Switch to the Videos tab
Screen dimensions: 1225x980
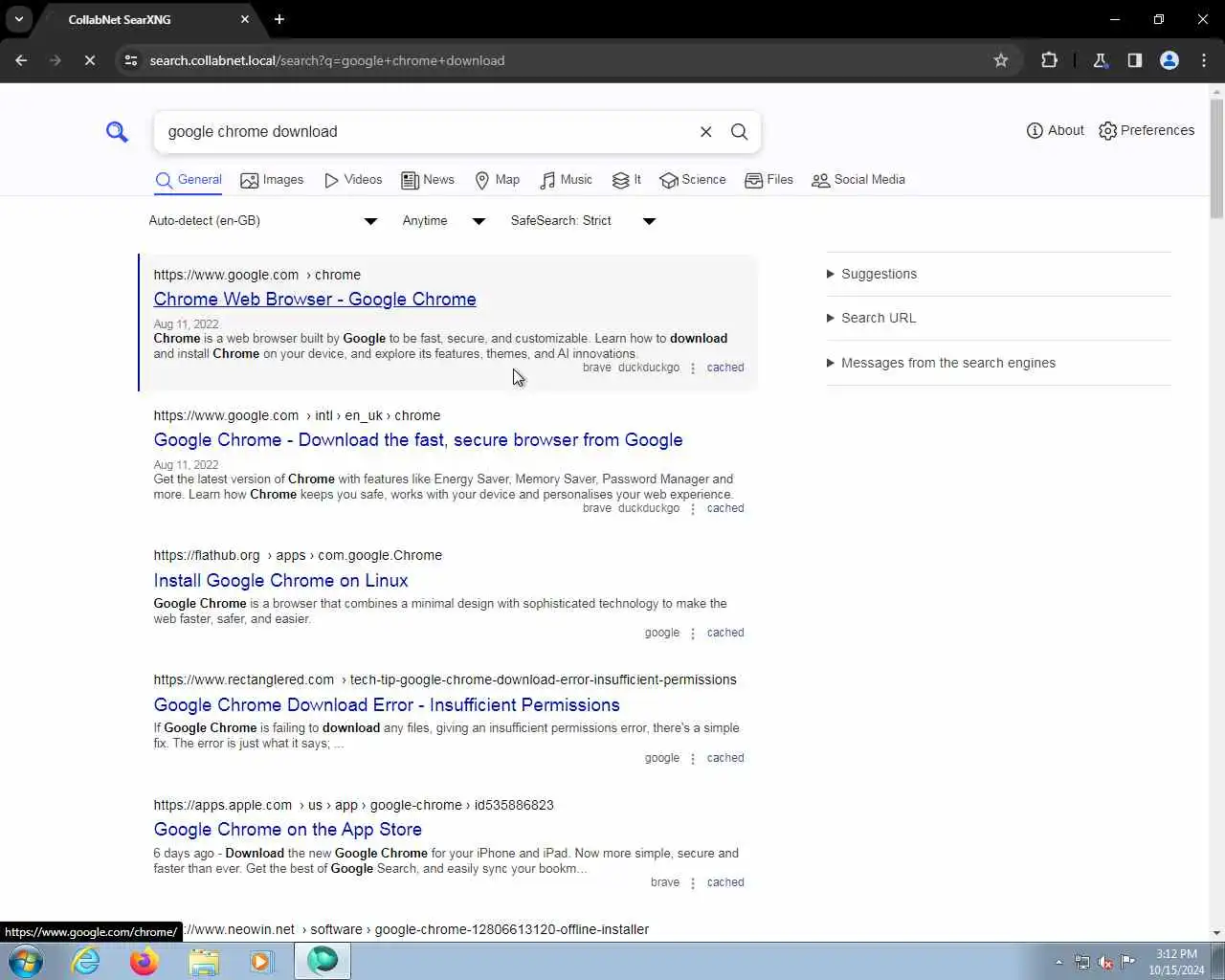coord(353,180)
